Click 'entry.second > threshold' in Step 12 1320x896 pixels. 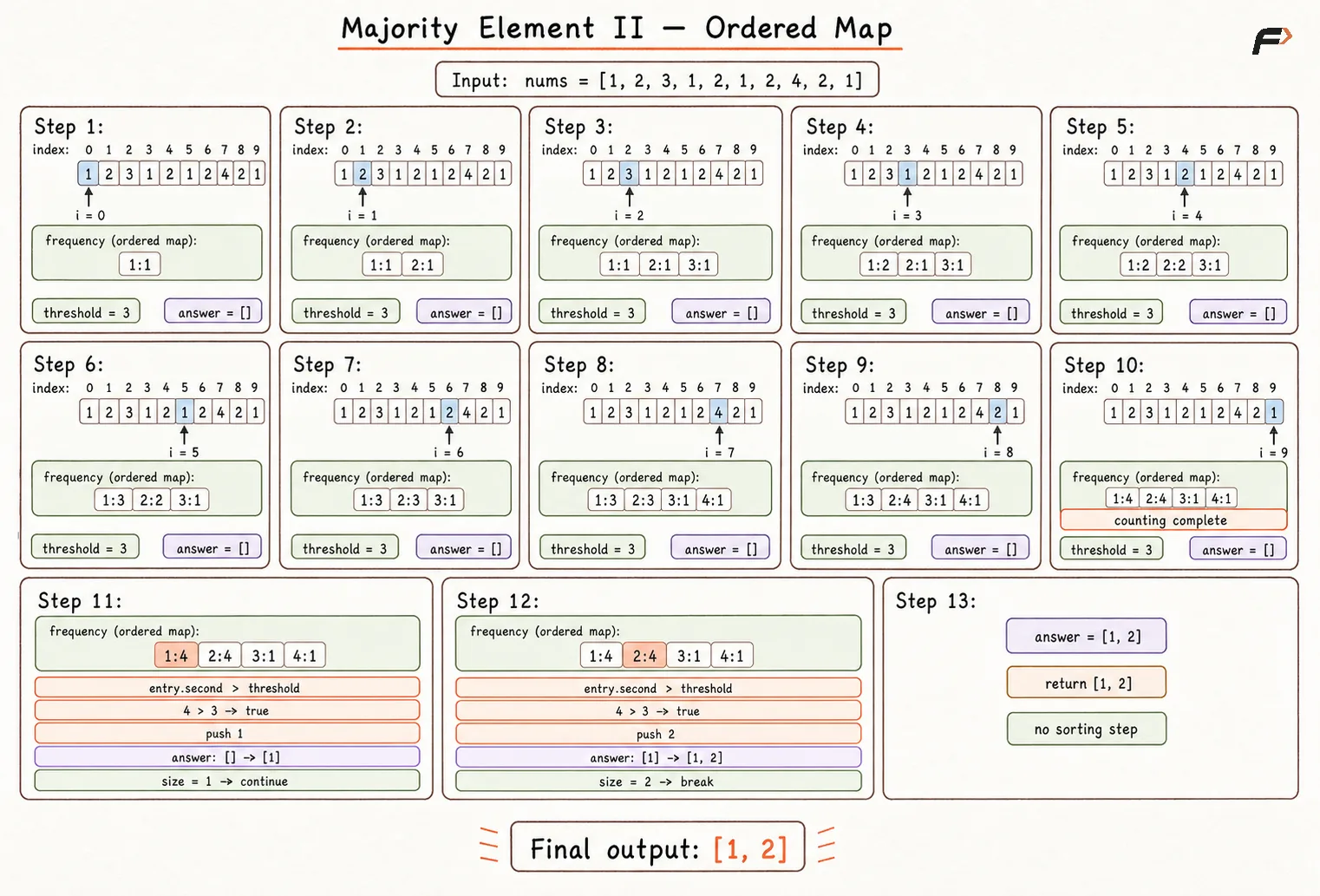(658, 688)
